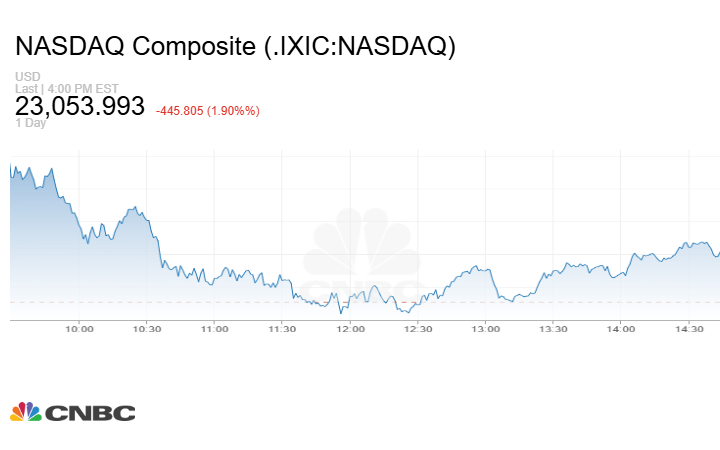Click the 12:00 time axis label
This screenshot has height=450, width=720.
point(350,329)
